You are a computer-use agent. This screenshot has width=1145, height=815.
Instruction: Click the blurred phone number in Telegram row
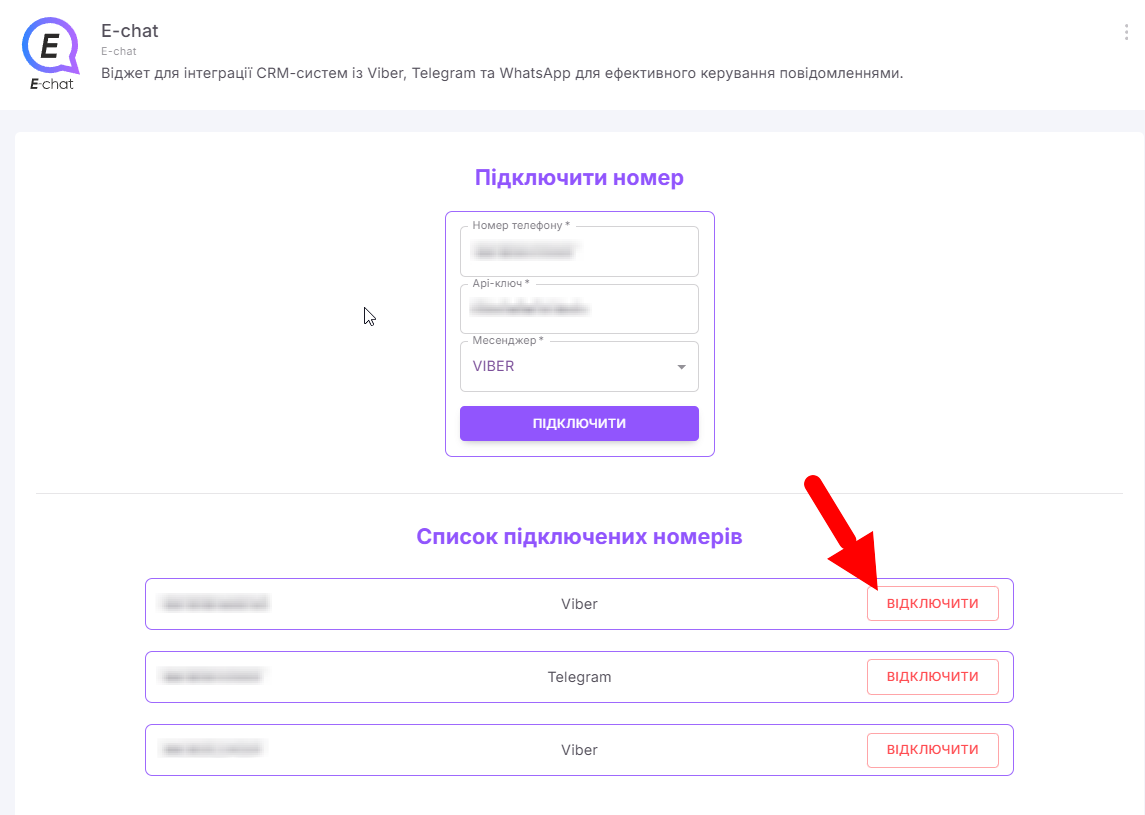click(211, 676)
